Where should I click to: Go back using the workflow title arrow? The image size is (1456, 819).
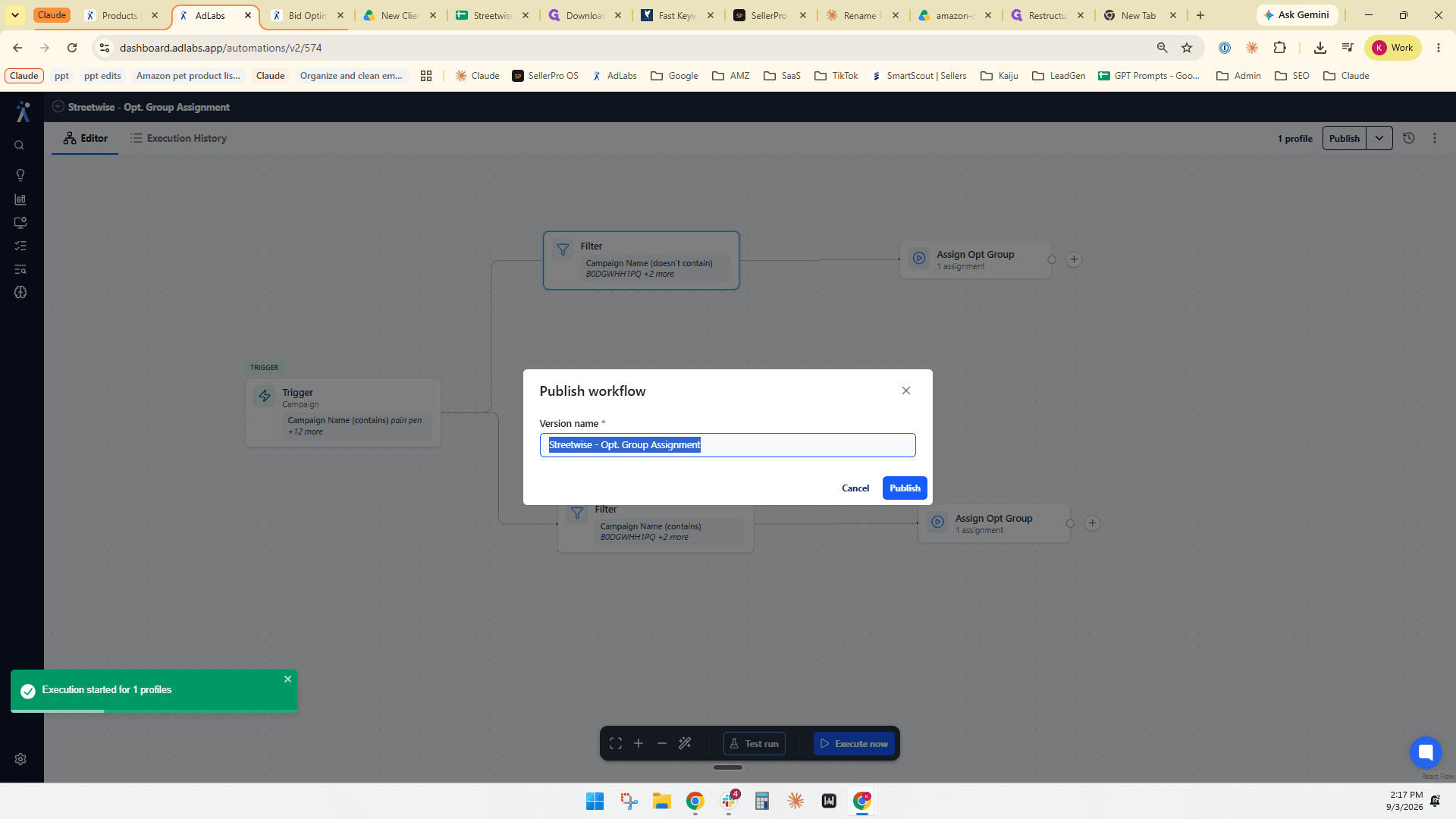coord(58,107)
